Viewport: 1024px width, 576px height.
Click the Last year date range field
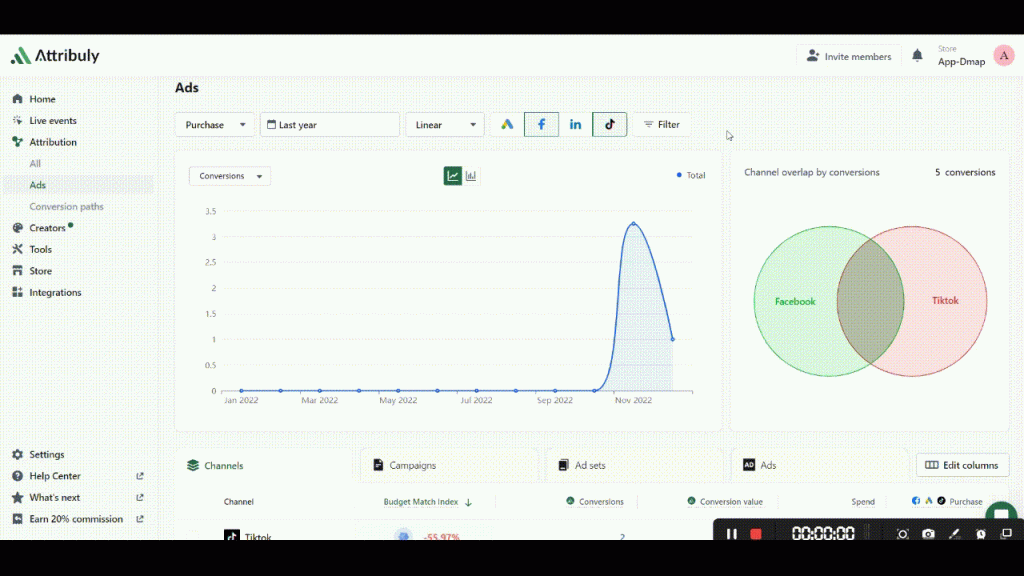pyautogui.click(x=329, y=125)
